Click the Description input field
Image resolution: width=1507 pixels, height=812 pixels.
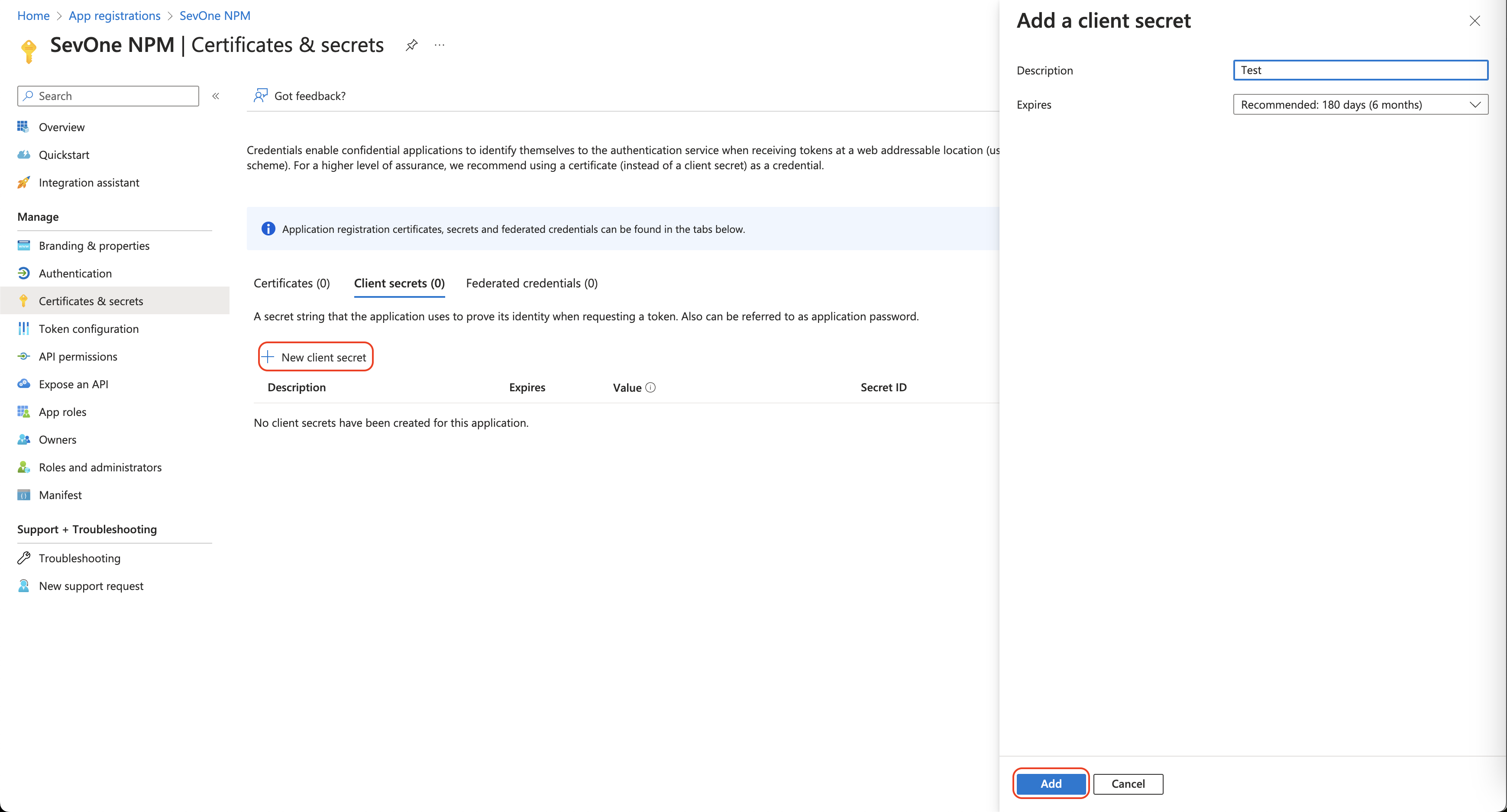coord(1360,70)
